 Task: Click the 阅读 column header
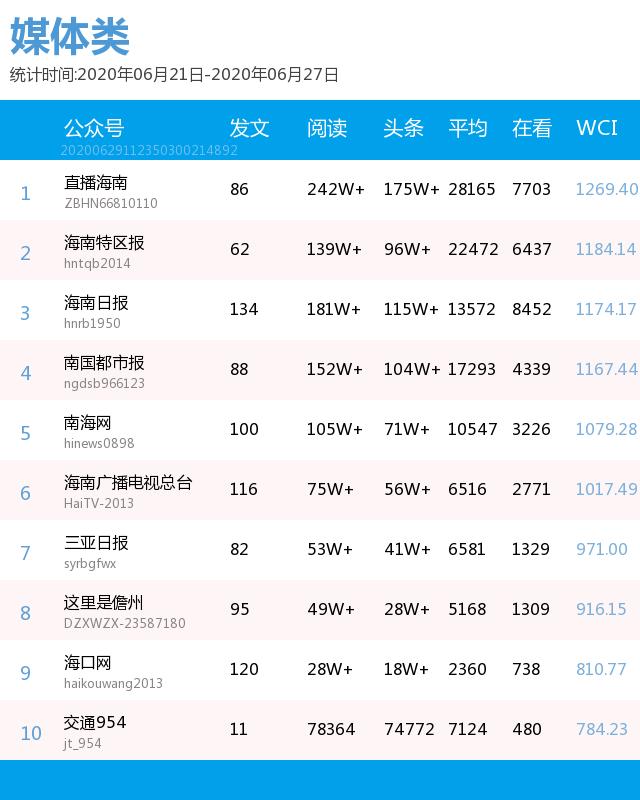(x=327, y=128)
